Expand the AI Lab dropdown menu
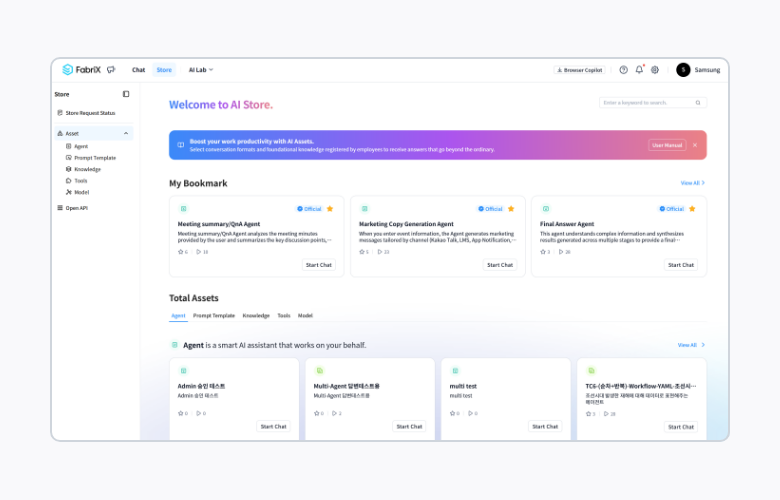The image size is (780, 500). pos(201,70)
